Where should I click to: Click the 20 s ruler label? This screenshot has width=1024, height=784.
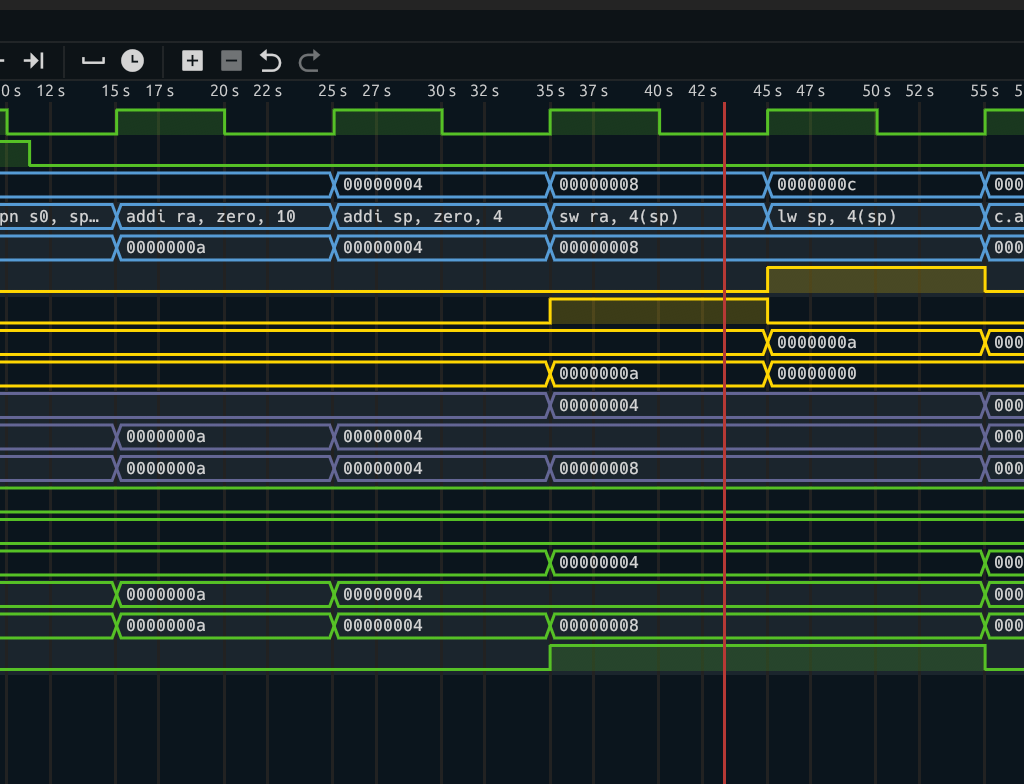pyautogui.click(x=224, y=91)
